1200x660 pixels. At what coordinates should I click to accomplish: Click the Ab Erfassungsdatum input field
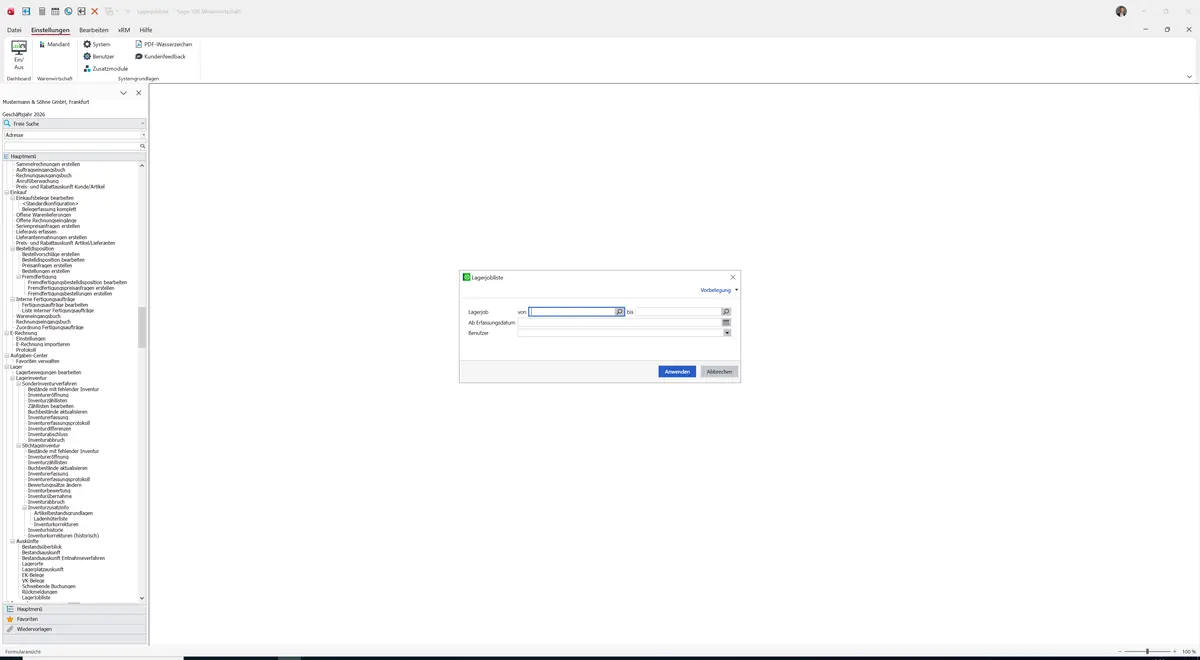point(620,322)
